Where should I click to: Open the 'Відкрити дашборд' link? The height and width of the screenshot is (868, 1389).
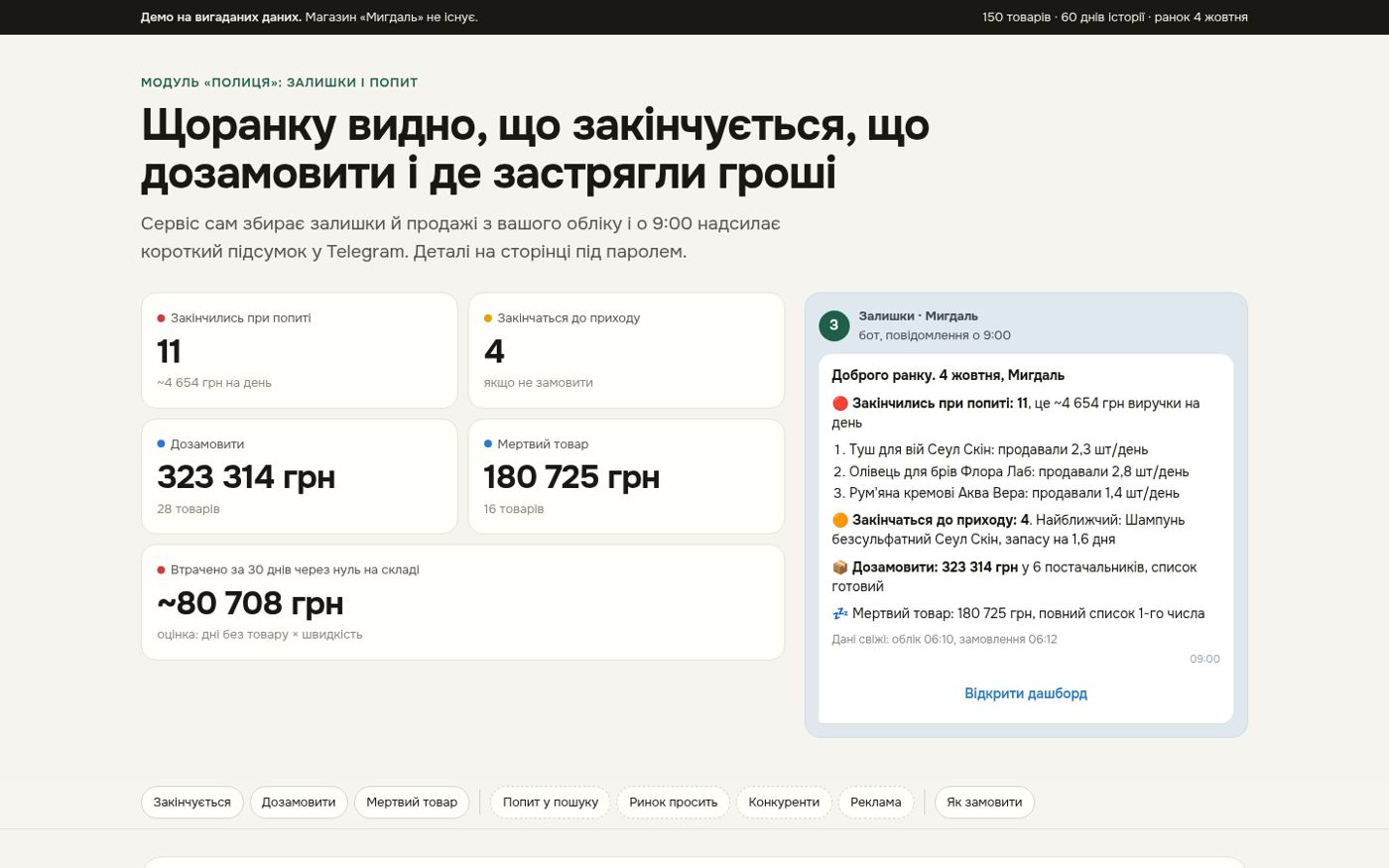tap(1026, 693)
